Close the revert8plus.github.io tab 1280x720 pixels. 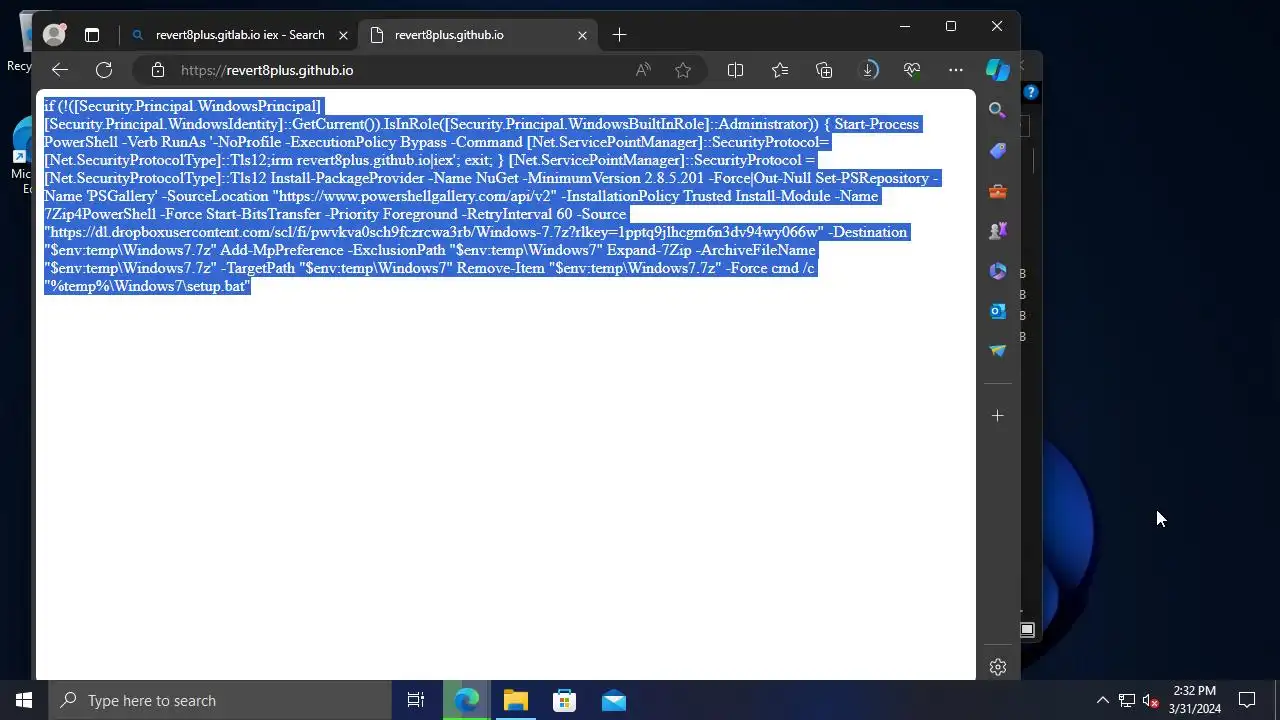point(582,35)
